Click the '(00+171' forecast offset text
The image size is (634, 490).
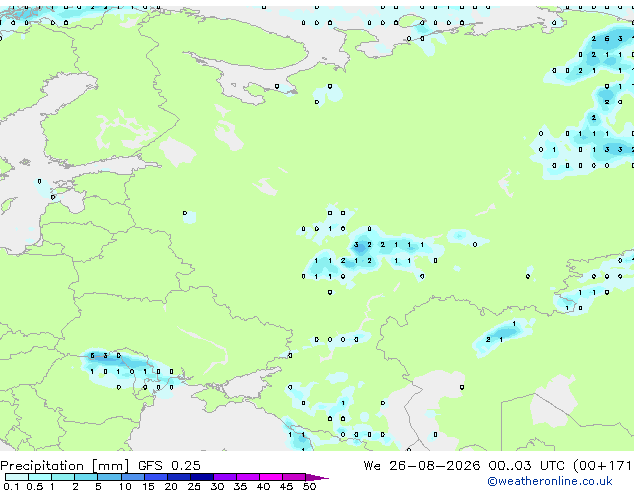tap(603, 466)
